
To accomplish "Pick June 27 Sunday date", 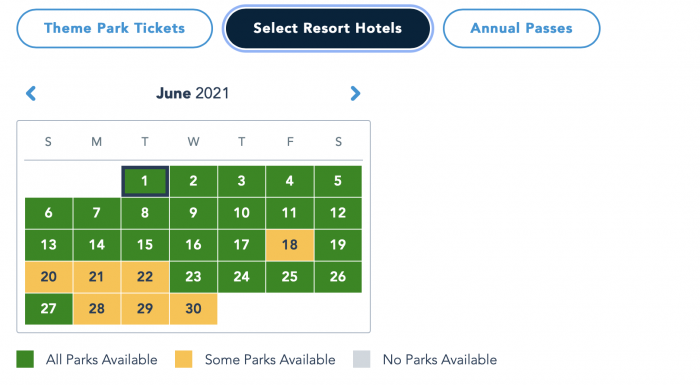I will pyautogui.click(x=48, y=309).
